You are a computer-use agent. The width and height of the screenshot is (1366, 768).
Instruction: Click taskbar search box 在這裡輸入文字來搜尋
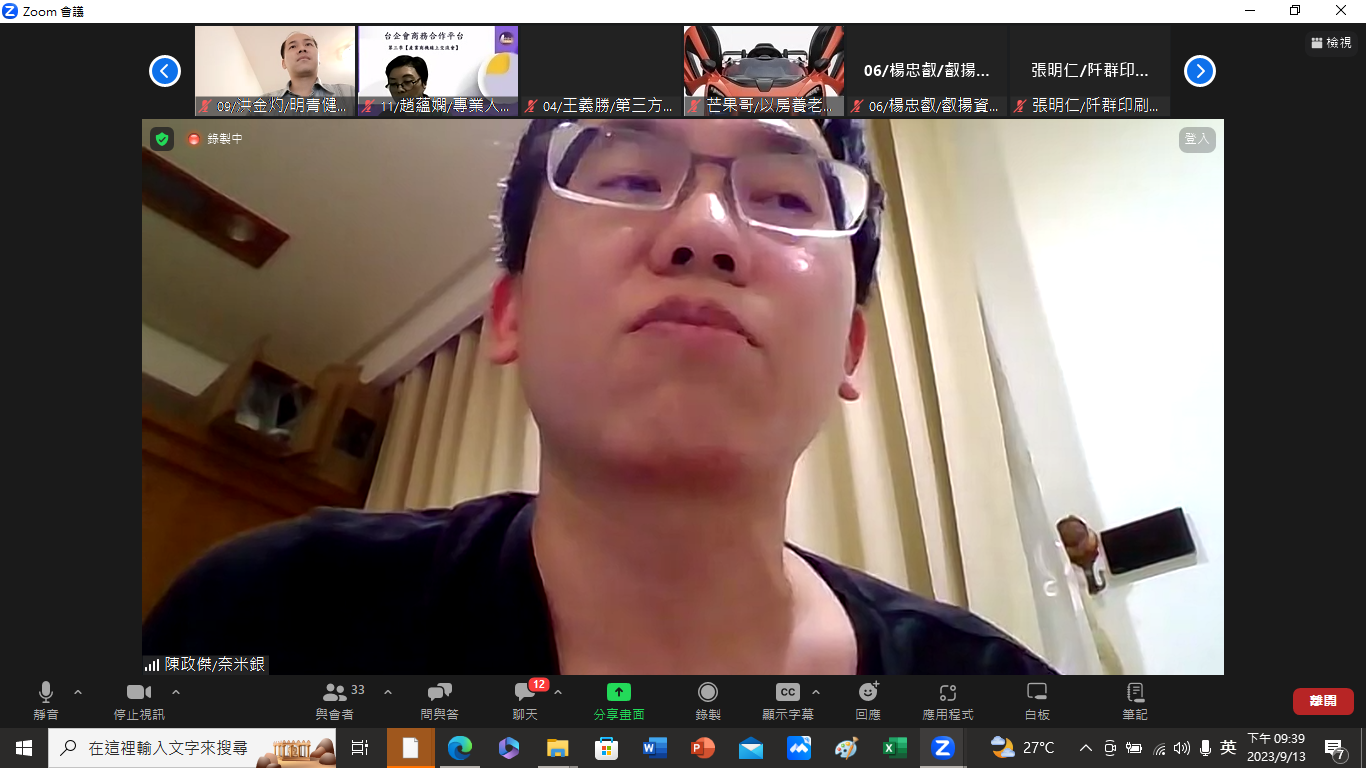pyautogui.click(x=192, y=747)
